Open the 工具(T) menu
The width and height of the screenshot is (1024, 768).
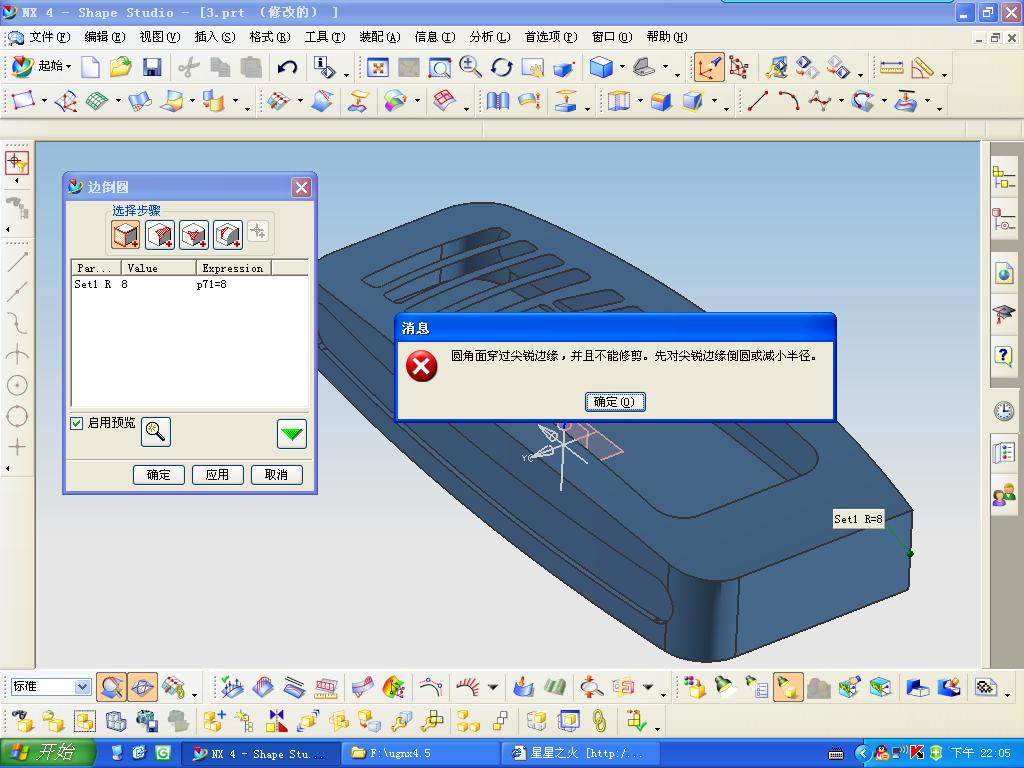click(325, 37)
